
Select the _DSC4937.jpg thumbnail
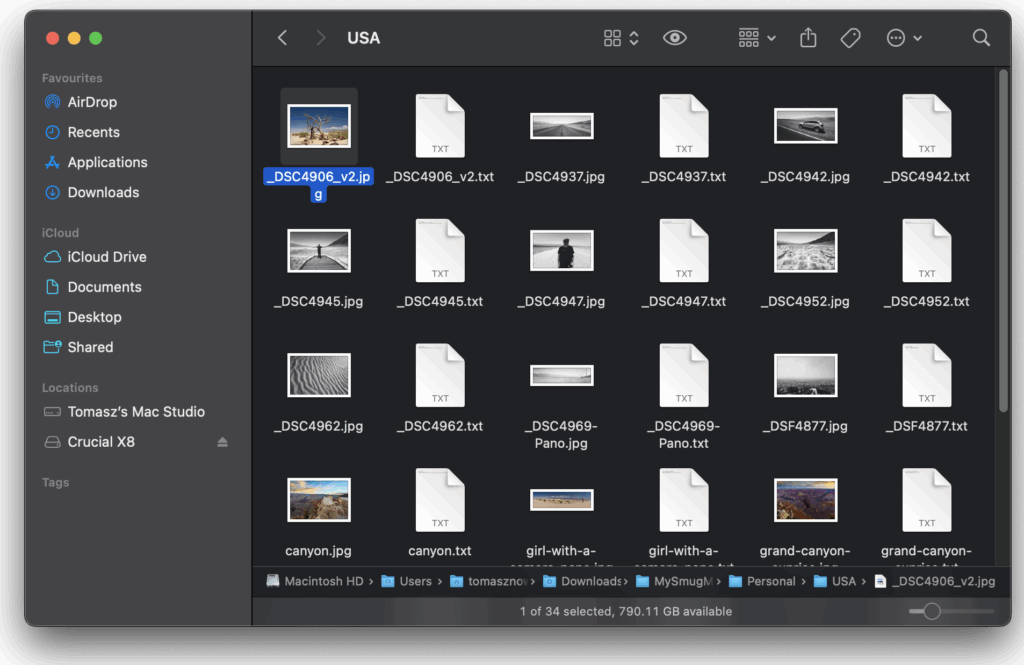pos(561,126)
